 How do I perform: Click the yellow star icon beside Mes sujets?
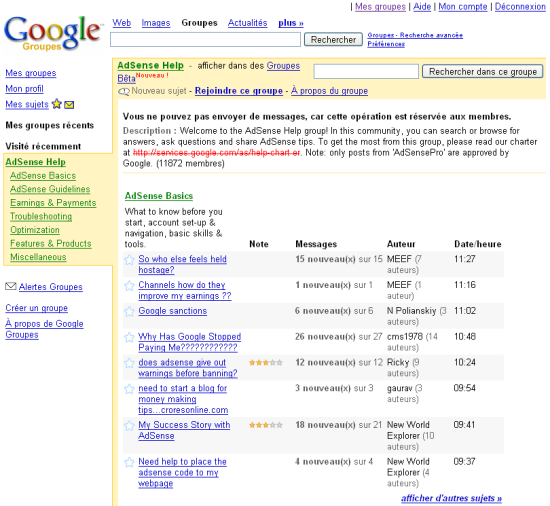56,104
